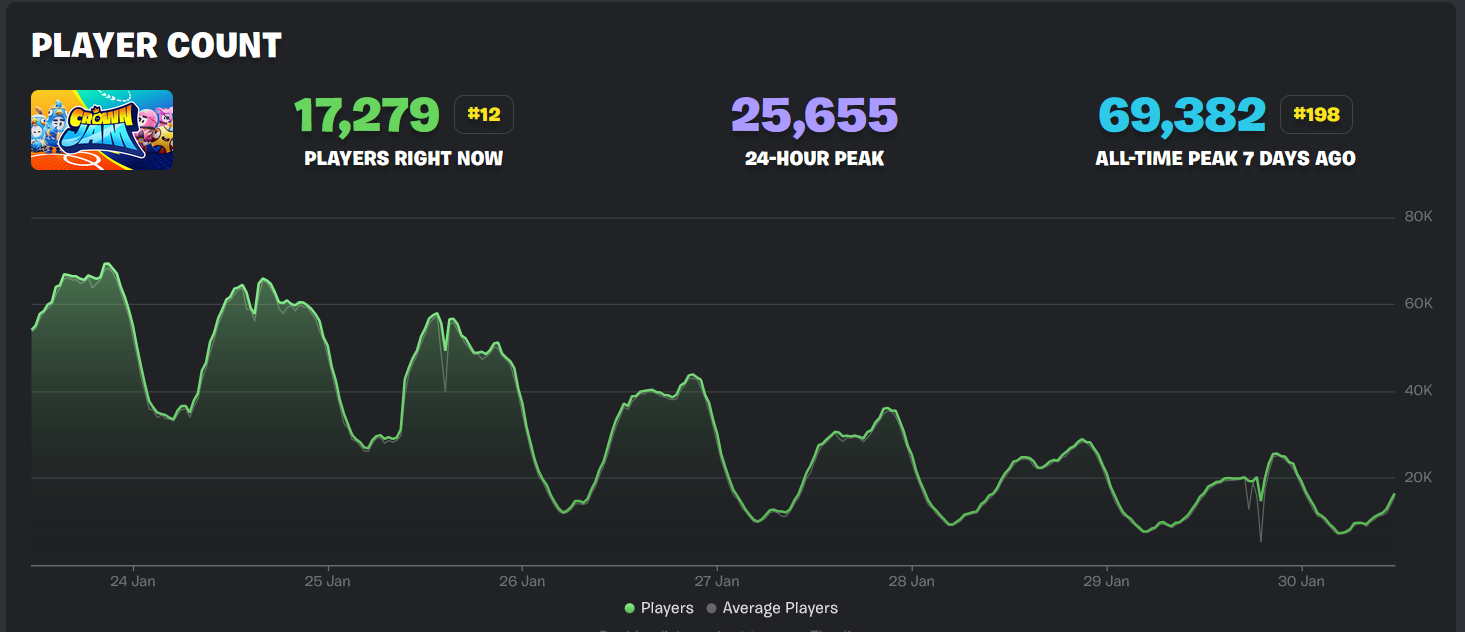1465x632 pixels.
Task: Toggle the Players legend series
Action: tap(659, 608)
